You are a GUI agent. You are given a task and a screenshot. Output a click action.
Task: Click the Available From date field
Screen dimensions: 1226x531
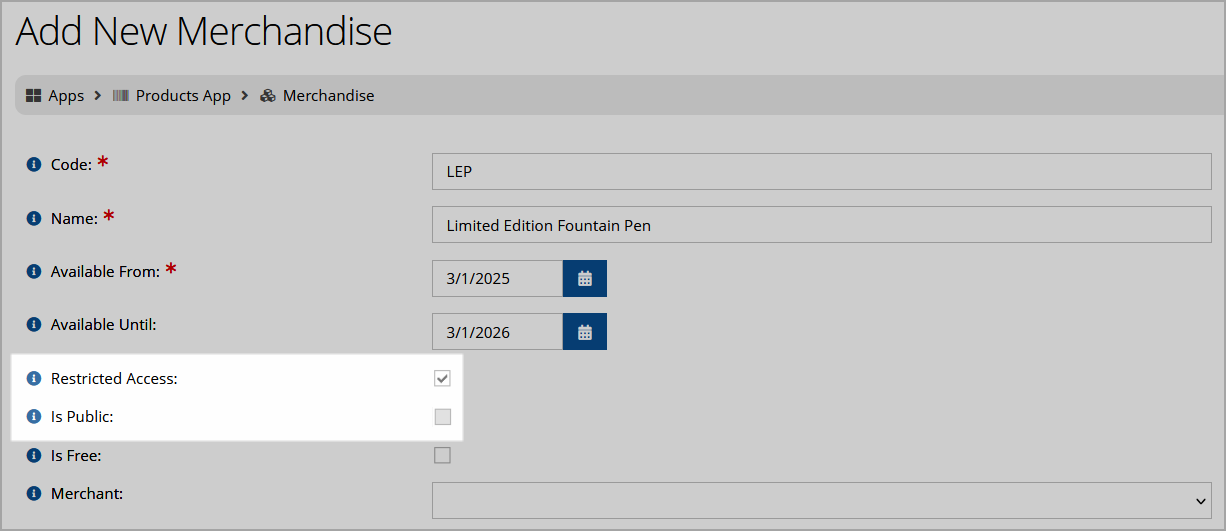point(497,279)
